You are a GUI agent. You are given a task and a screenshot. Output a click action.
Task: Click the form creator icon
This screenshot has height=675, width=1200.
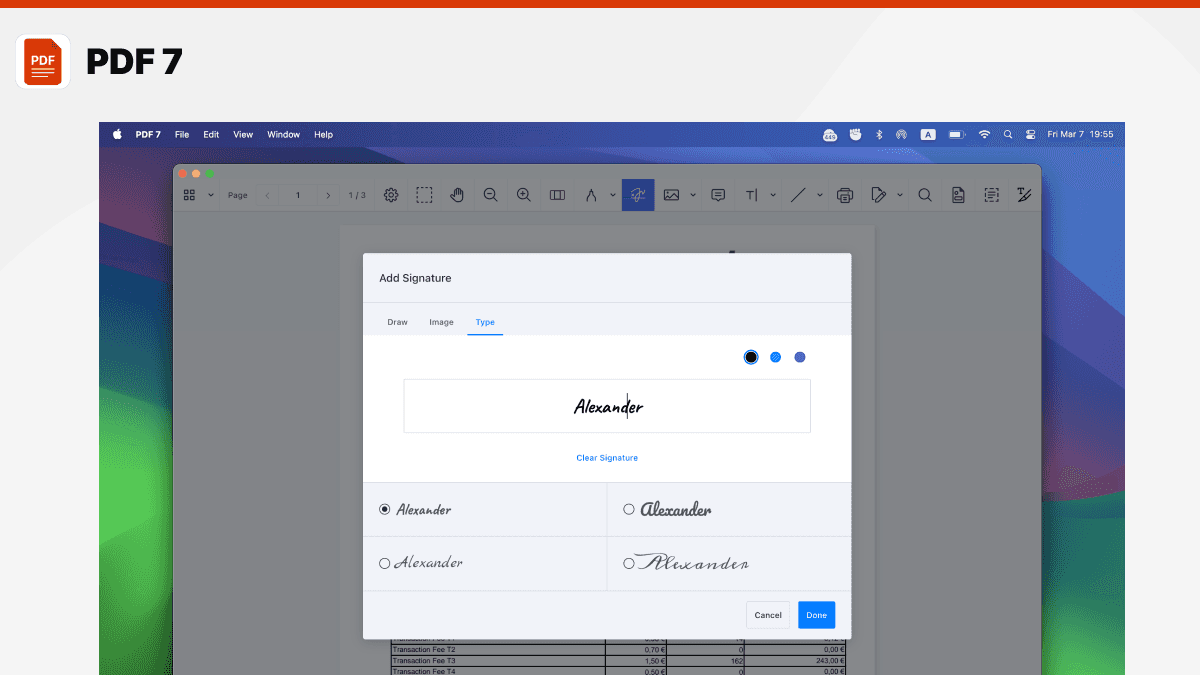pyautogui.click(x=991, y=195)
